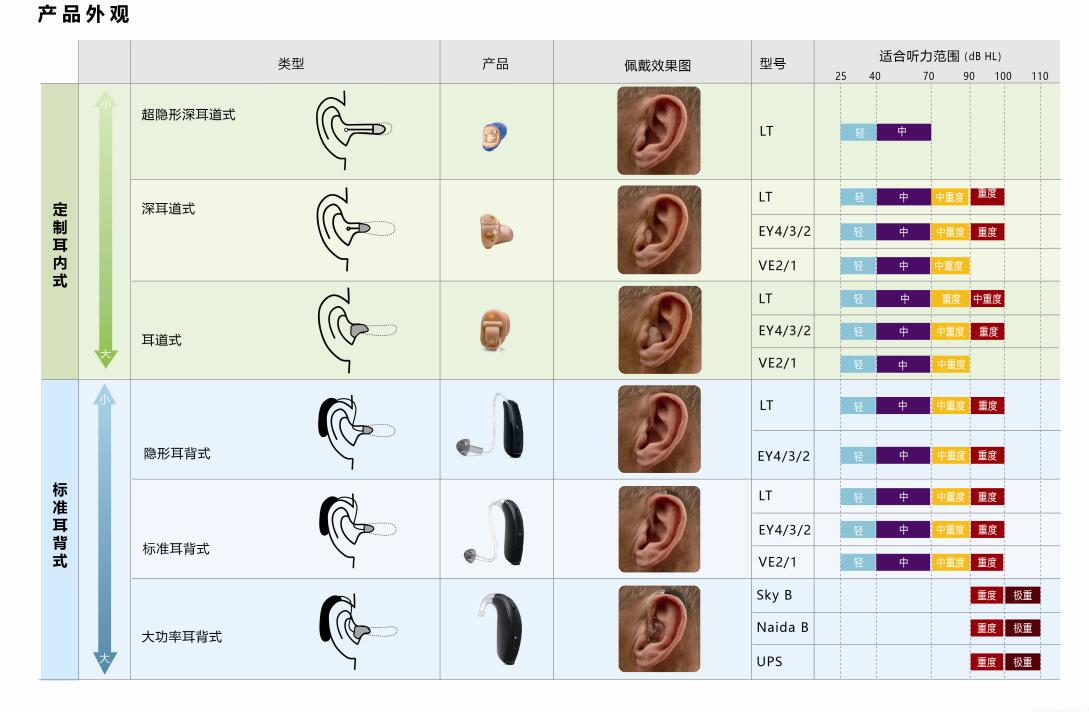Select the 大功率耳背式 ear diagram
Screen dimensions: 1089x712
click(354, 630)
